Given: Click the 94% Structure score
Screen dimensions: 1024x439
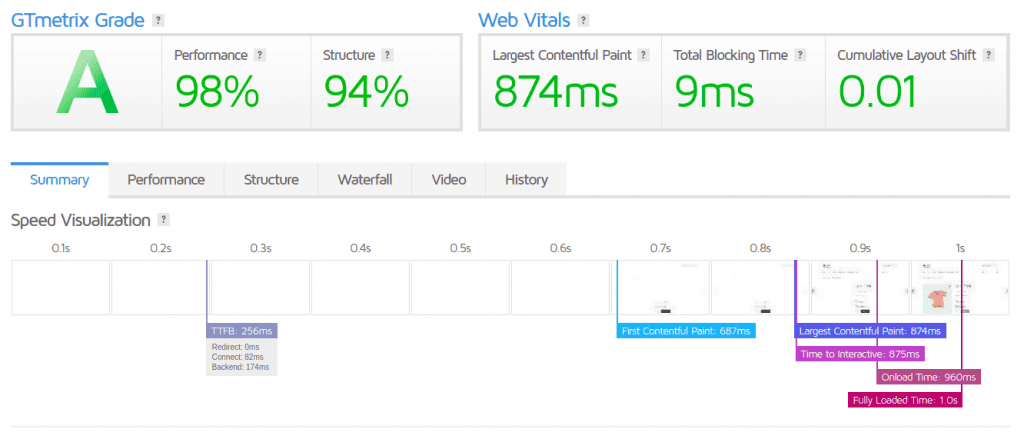Looking at the screenshot, I should click(x=366, y=91).
